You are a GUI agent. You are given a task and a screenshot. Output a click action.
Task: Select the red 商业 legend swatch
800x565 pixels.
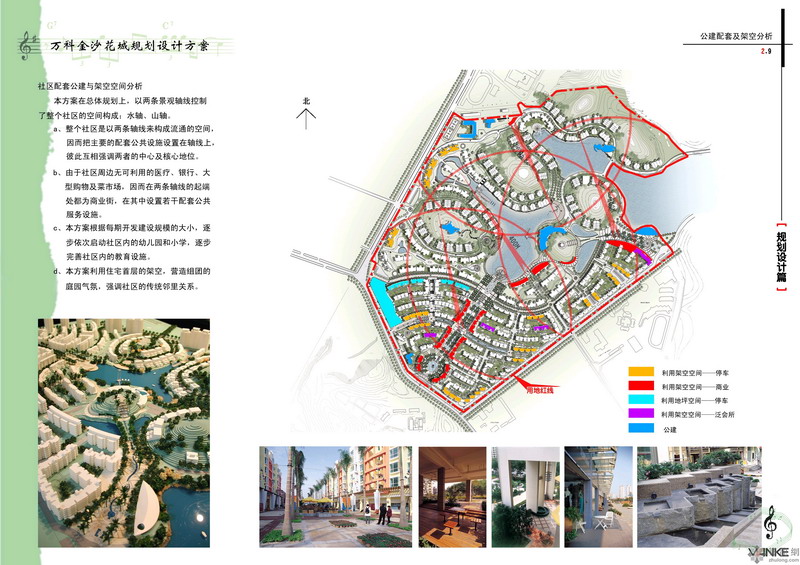click(641, 386)
